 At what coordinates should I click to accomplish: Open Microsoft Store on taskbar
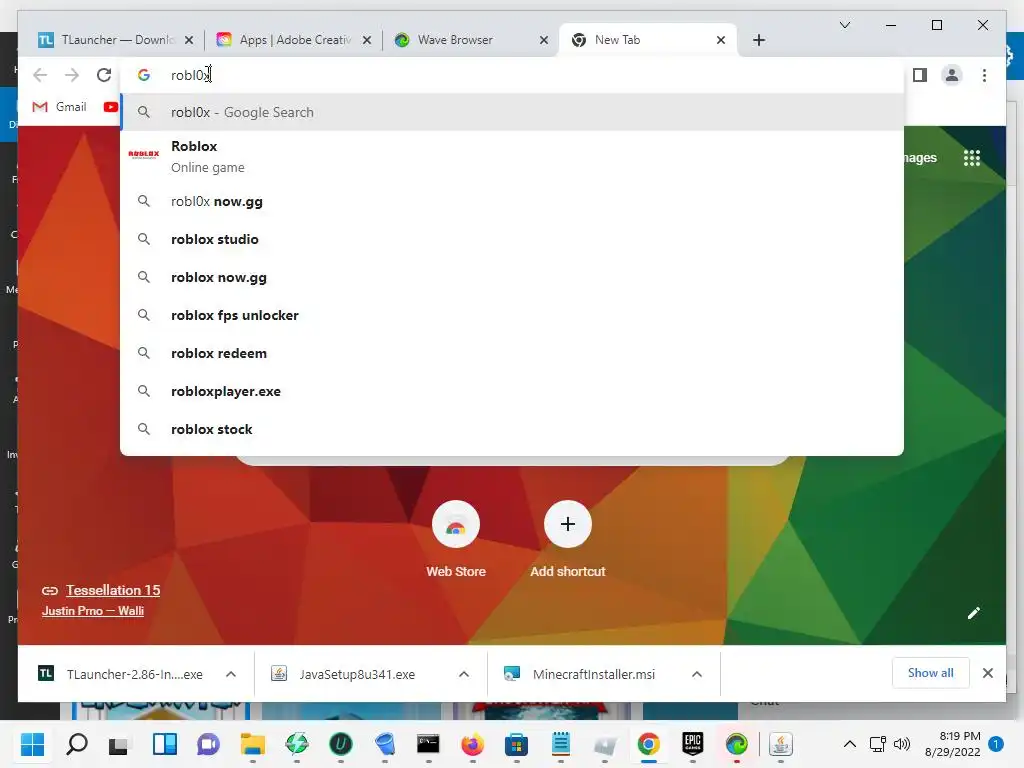[x=516, y=744]
